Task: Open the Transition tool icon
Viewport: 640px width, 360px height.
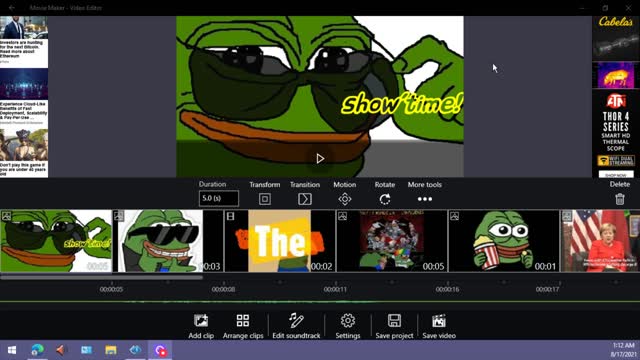Action: [304, 199]
